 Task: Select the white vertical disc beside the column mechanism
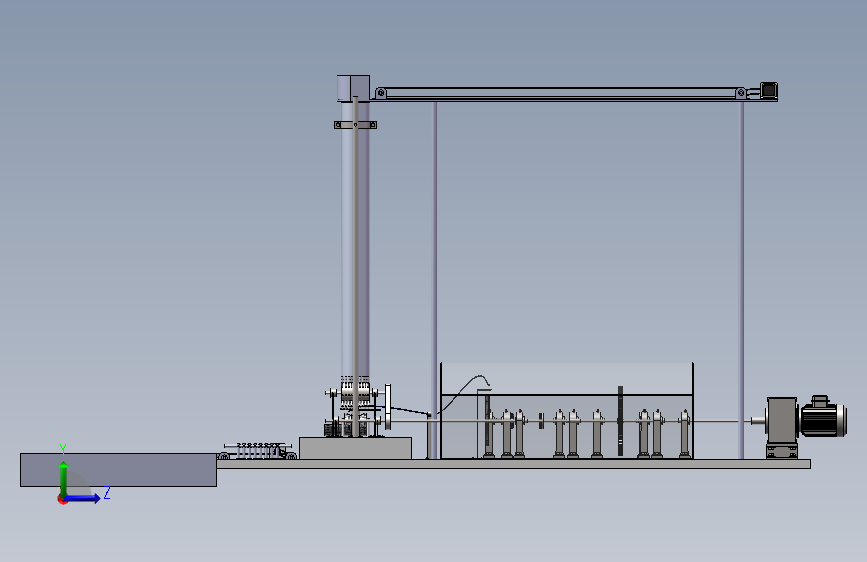click(388, 407)
